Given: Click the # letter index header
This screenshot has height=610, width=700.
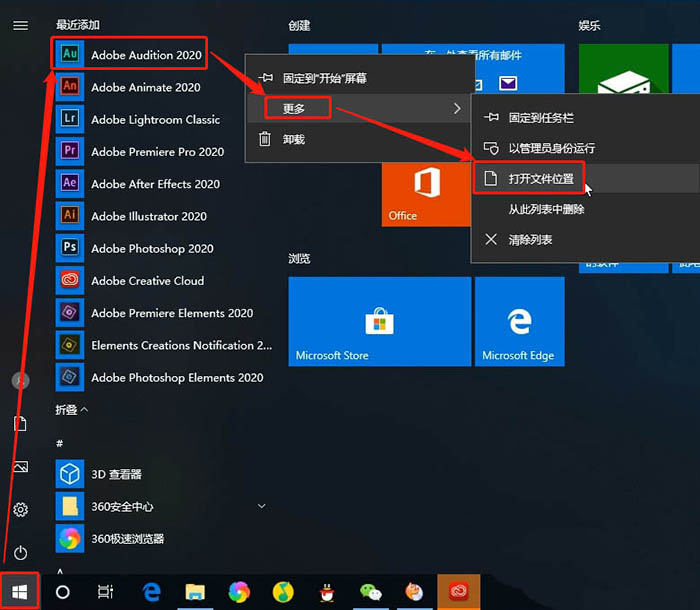Looking at the screenshot, I should tap(60, 443).
